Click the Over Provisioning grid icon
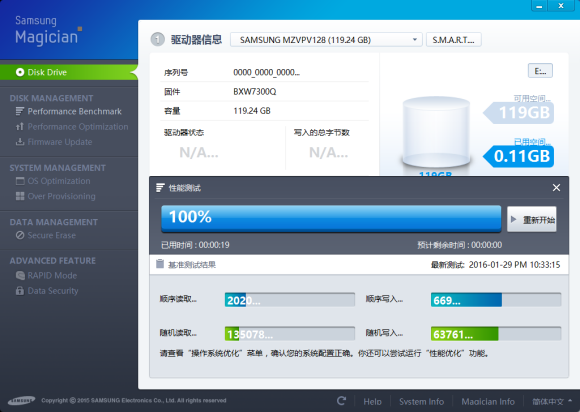This screenshot has width=580, height=412. [20, 196]
